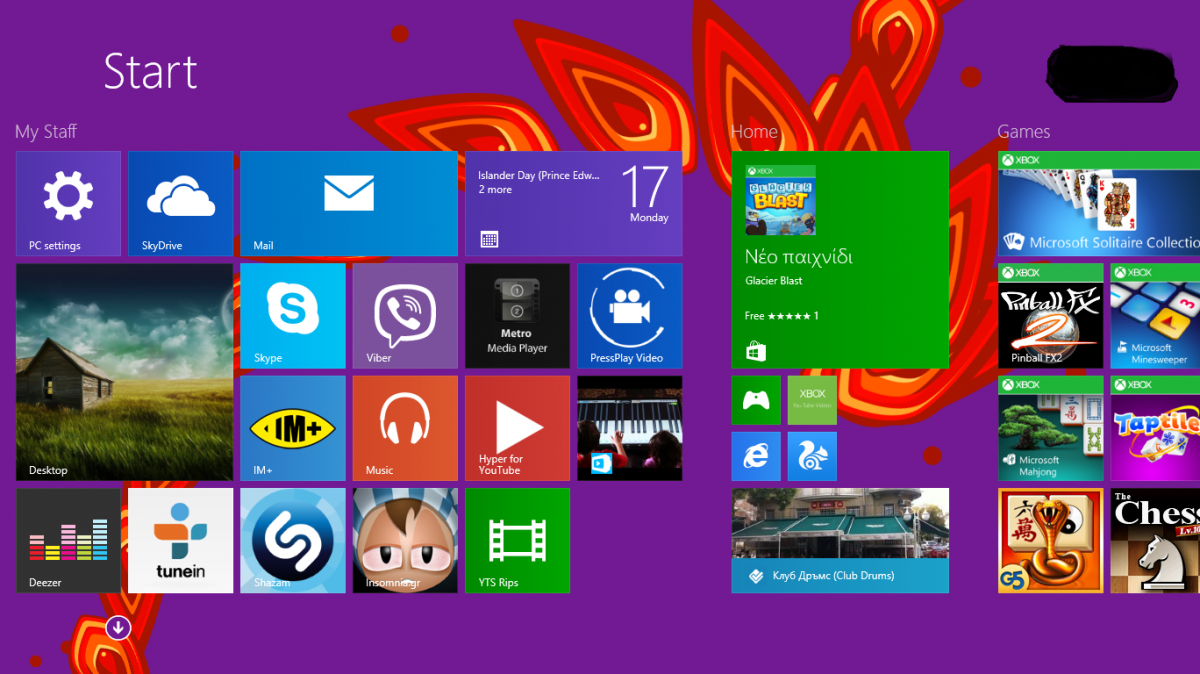The width and height of the screenshot is (1200, 674).
Task: Open Metro Media Player tile
Action: [x=518, y=316]
